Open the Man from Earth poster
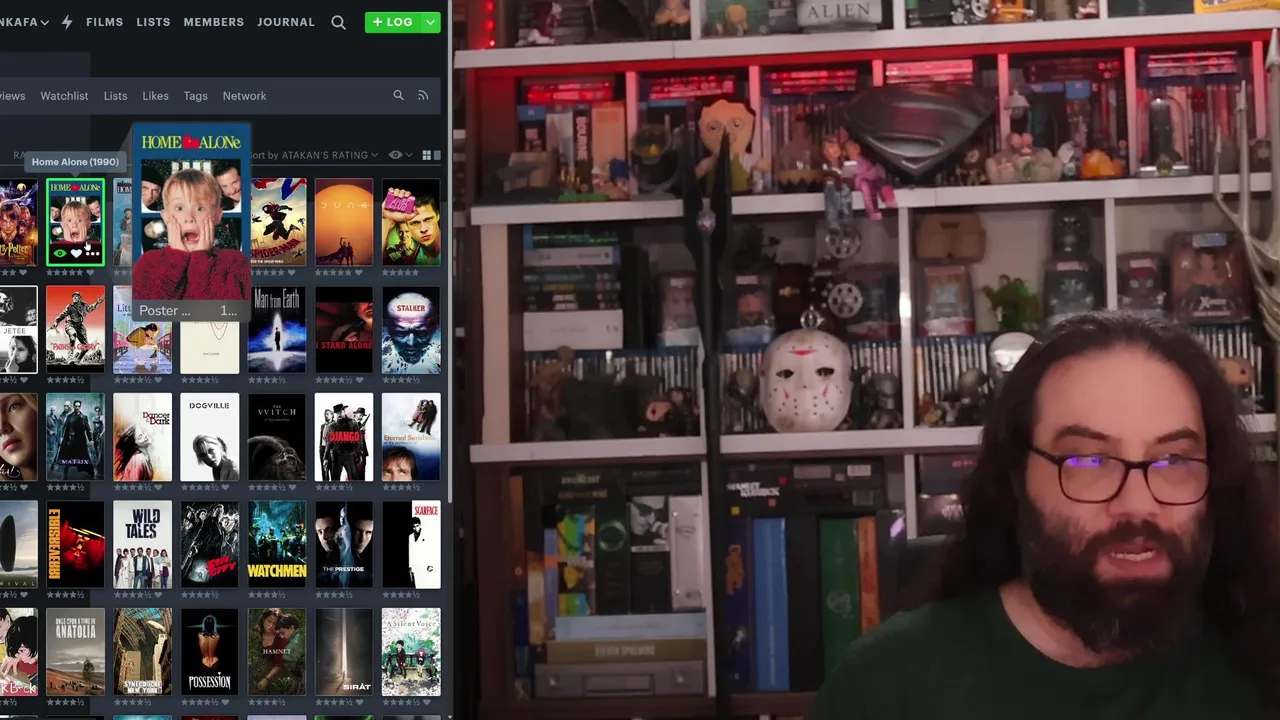The image size is (1280, 720). pyautogui.click(x=277, y=330)
